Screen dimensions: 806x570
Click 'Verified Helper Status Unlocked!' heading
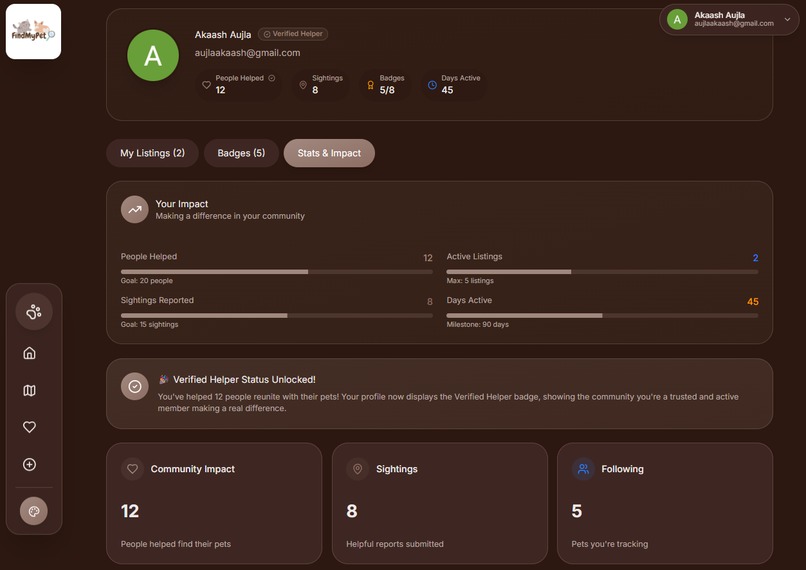coord(244,379)
